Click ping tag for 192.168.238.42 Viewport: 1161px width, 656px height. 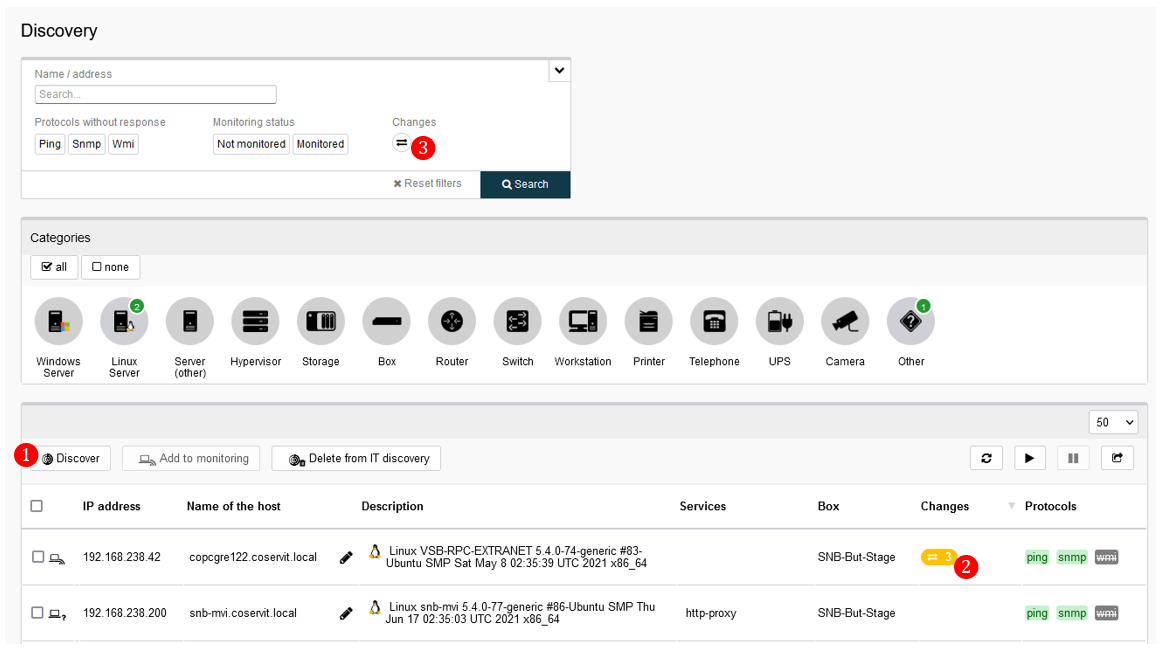1037,558
